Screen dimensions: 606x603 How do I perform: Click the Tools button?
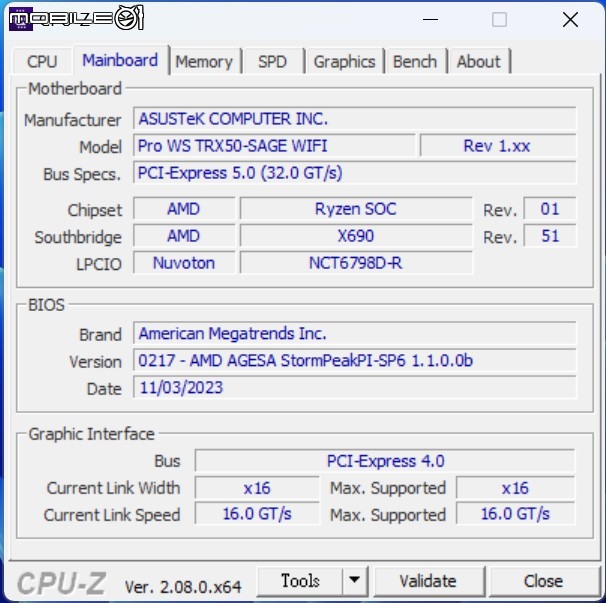coord(300,581)
